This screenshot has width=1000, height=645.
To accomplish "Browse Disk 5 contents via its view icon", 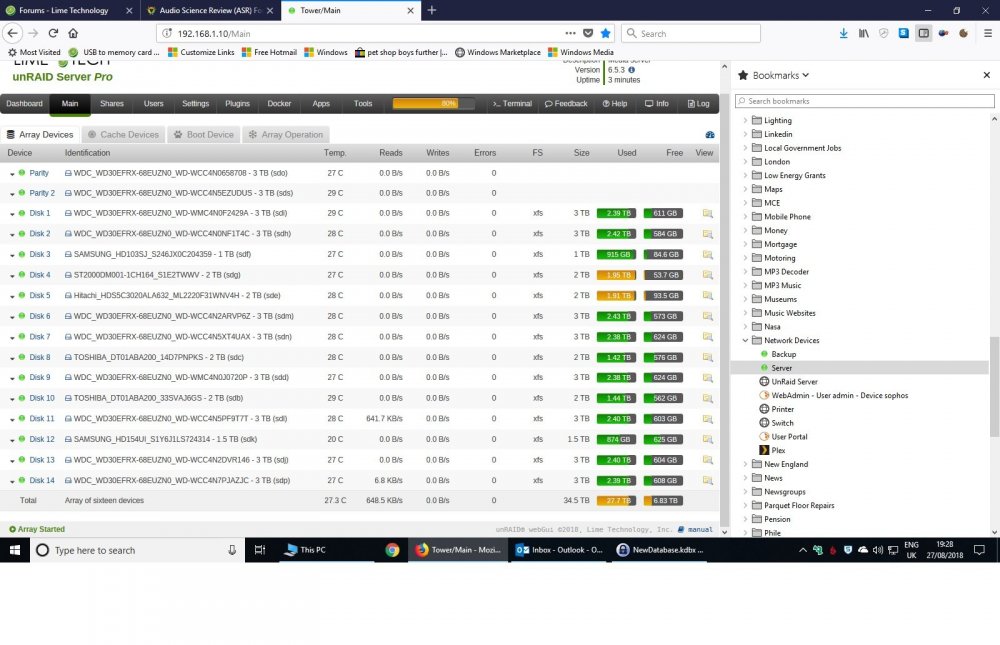I will click(707, 295).
